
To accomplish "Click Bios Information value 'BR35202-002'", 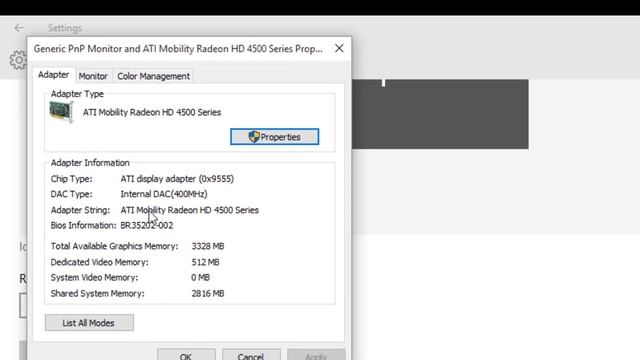I will 147,225.
